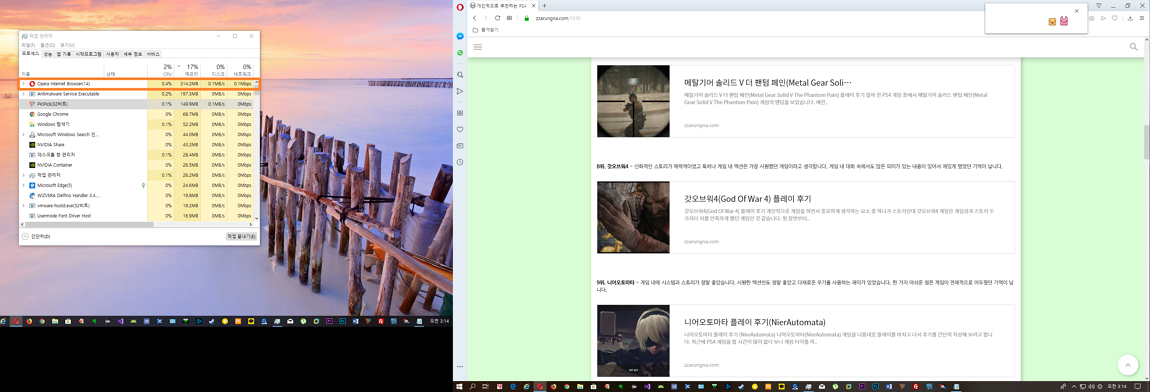Image resolution: width=1150 pixels, height=392 pixels.
Task: Click the scroll-to-top round button
Action: tap(1127, 365)
